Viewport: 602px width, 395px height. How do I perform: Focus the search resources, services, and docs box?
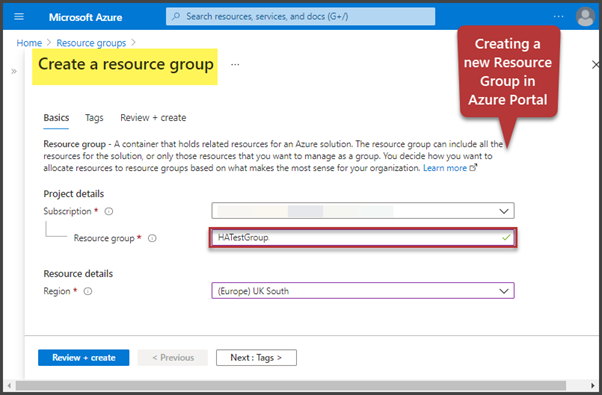click(300, 17)
